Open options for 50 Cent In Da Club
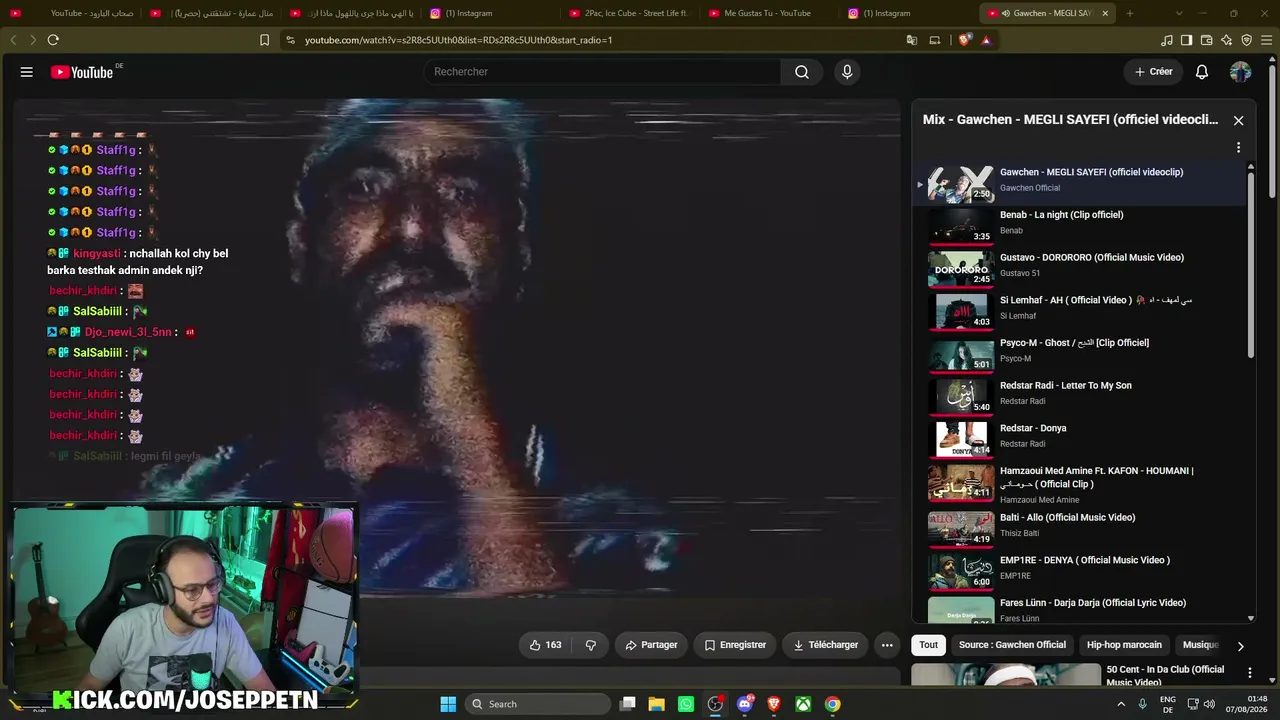 click(x=1249, y=672)
